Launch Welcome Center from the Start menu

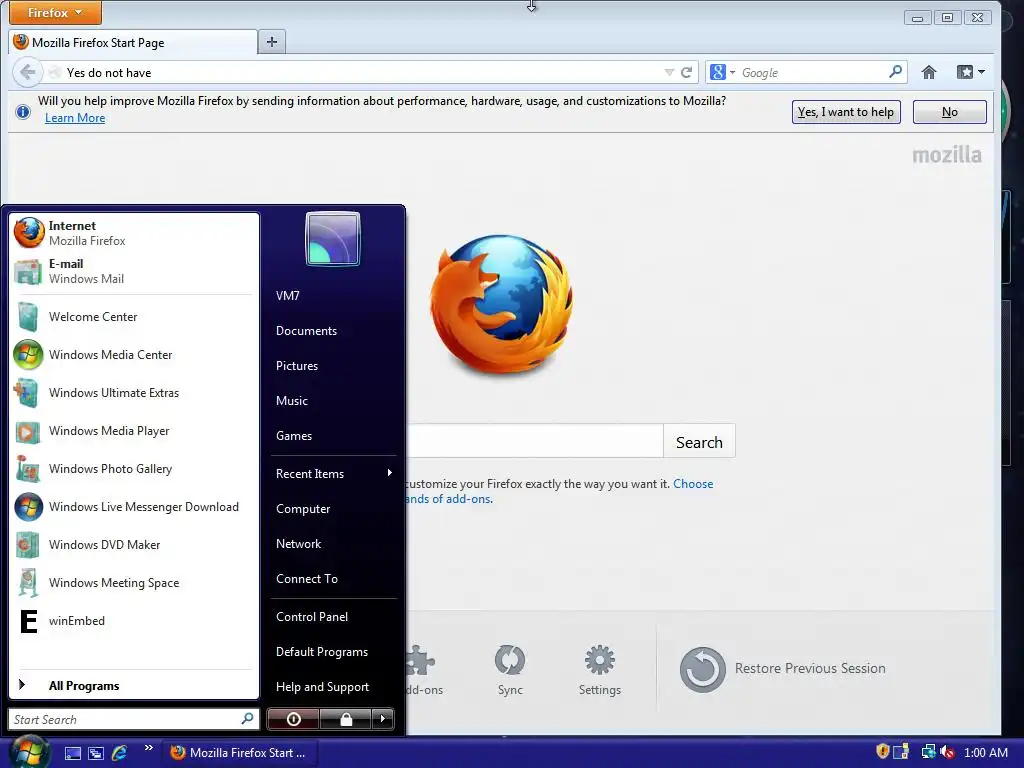click(134, 317)
